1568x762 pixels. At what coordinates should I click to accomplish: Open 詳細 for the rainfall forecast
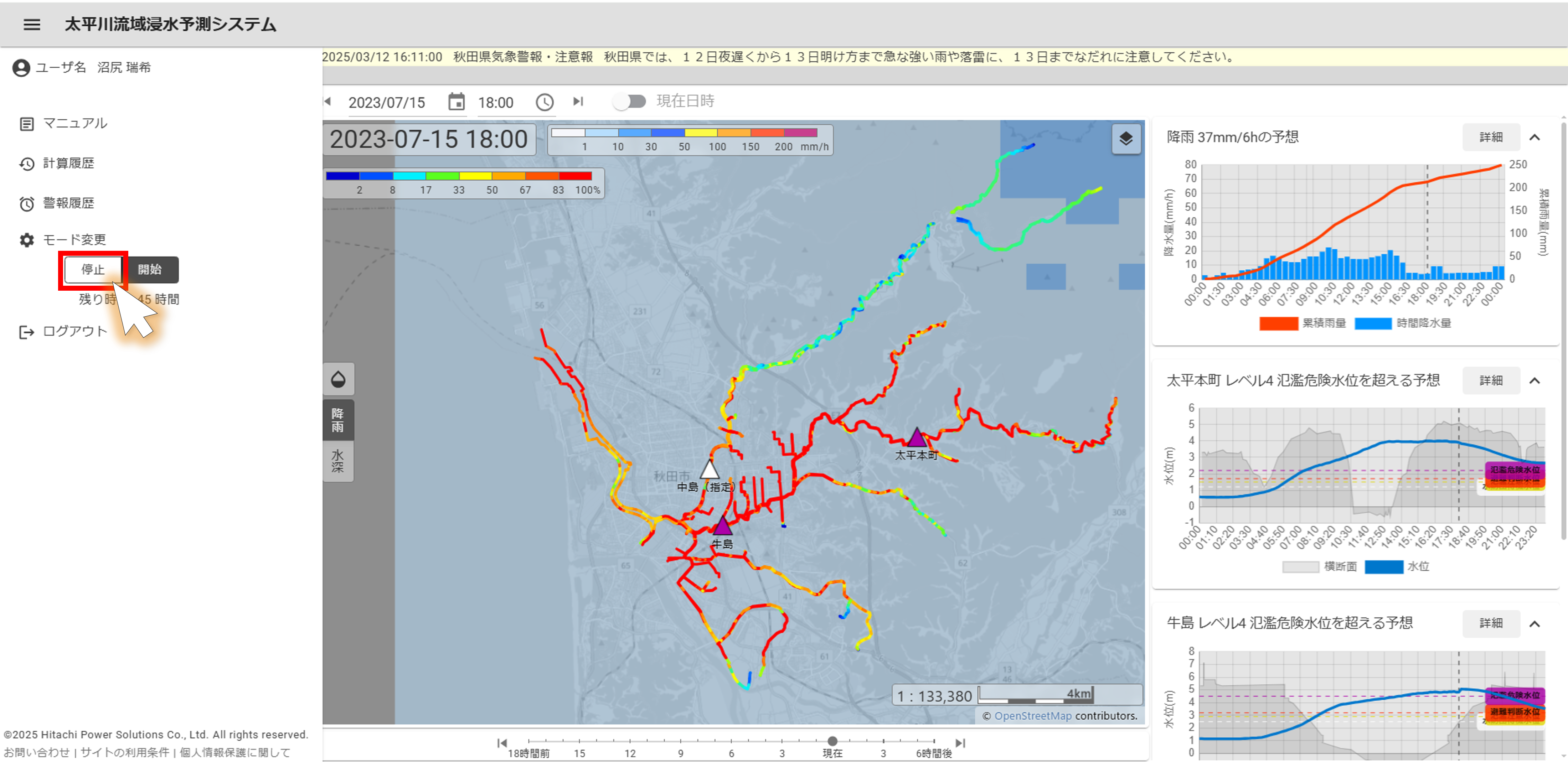tap(1491, 137)
